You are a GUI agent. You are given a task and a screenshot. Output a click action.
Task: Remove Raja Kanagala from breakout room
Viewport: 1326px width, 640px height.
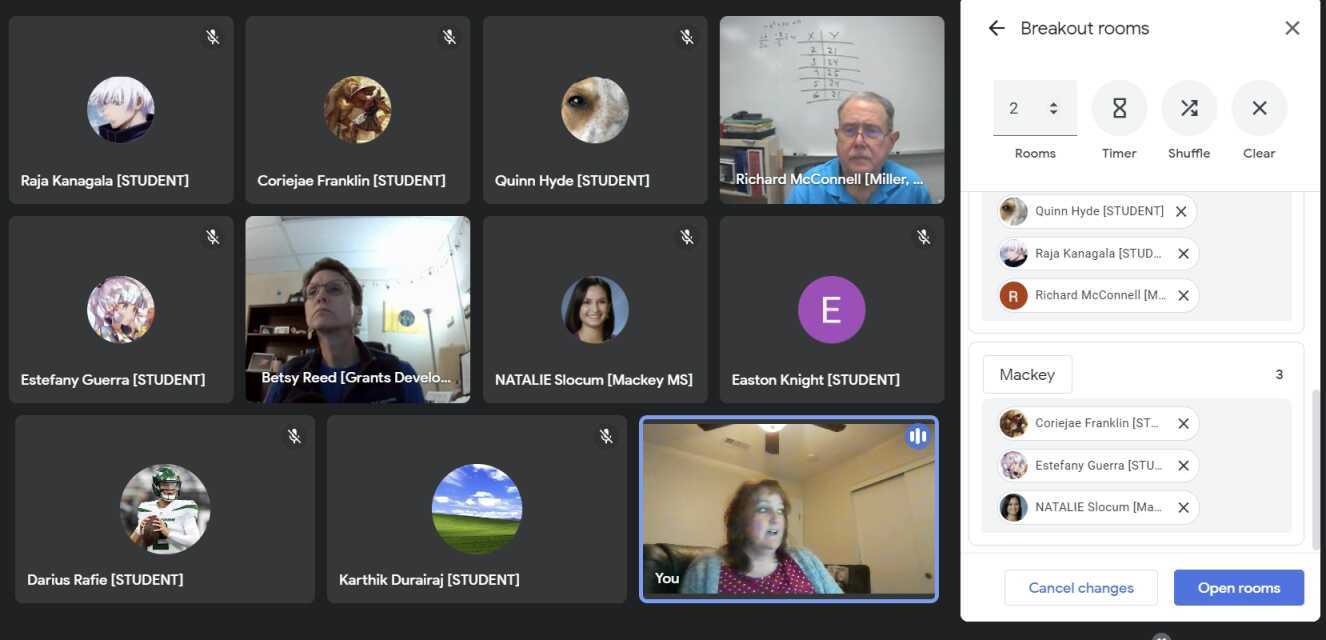tap(1183, 253)
